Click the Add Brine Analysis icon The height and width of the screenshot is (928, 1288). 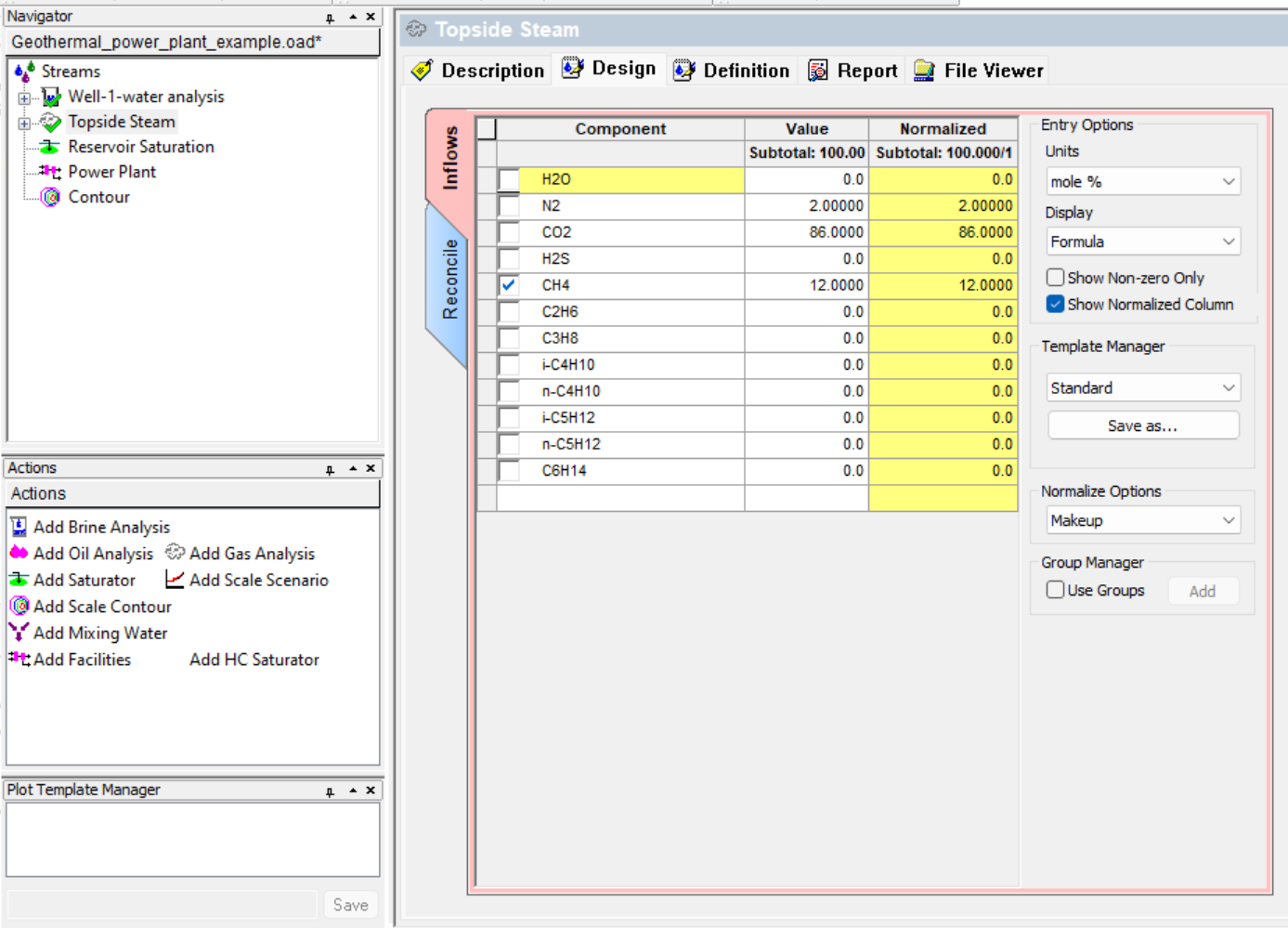19,527
